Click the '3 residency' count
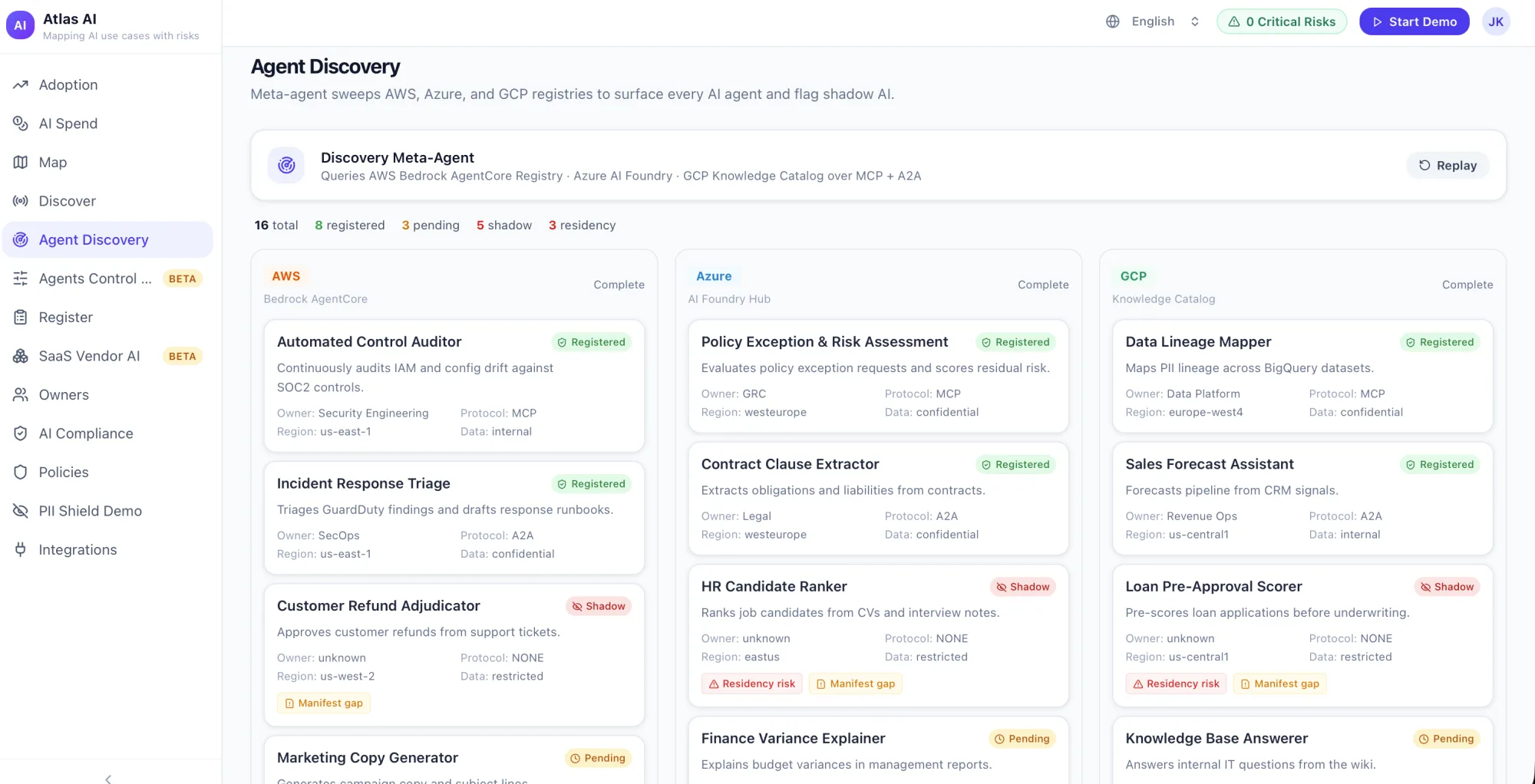Viewport: 1535px width, 784px height. click(582, 225)
